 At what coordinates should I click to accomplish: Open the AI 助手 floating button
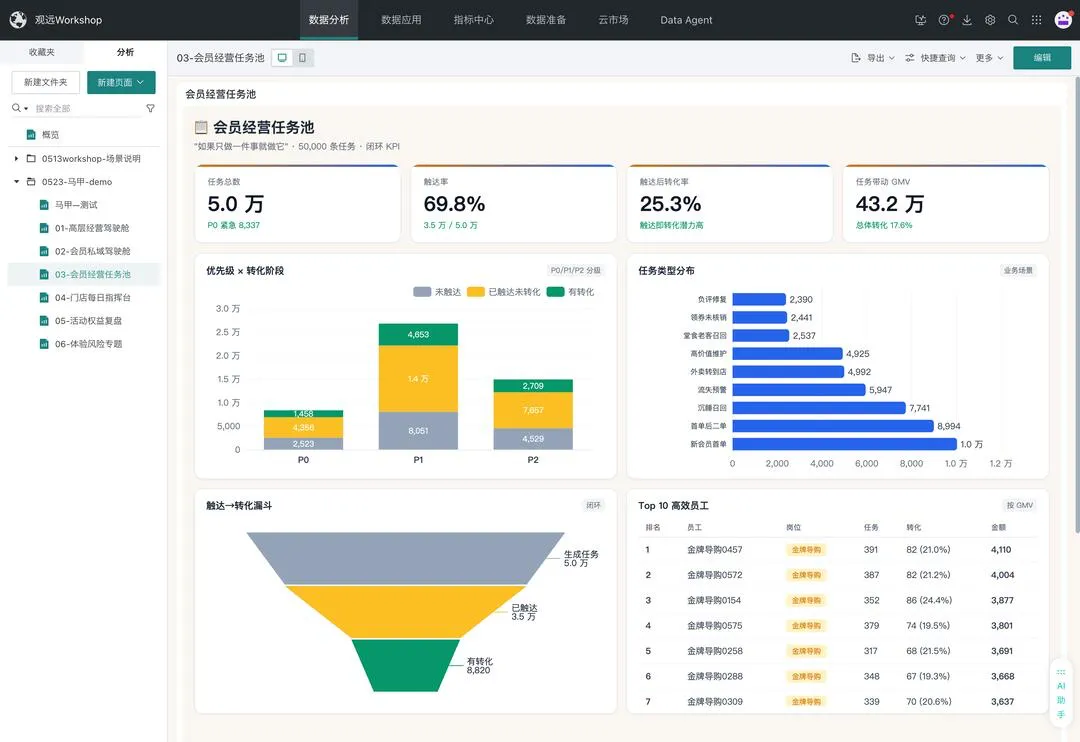[1061, 694]
